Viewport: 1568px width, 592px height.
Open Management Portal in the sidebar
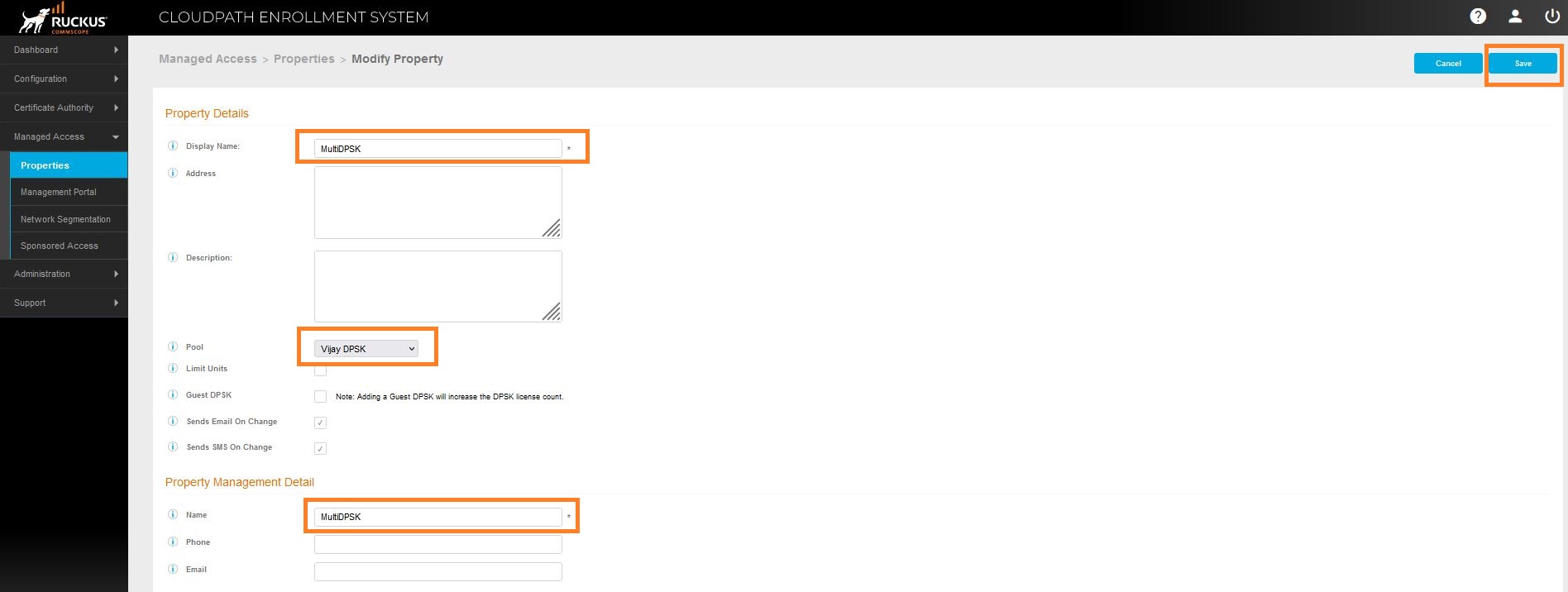[69, 192]
